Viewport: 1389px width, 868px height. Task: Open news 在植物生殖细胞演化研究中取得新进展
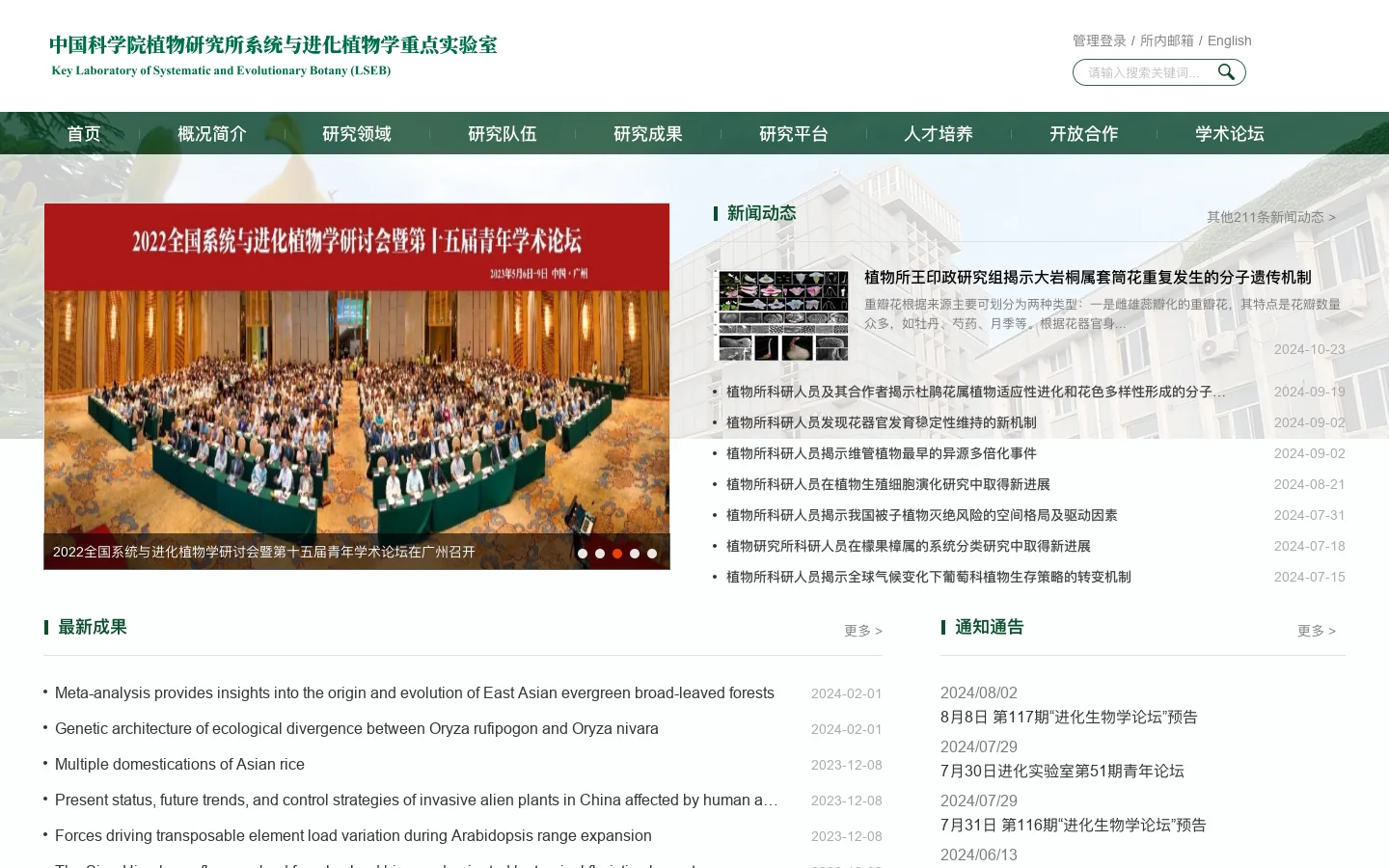point(888,484)
